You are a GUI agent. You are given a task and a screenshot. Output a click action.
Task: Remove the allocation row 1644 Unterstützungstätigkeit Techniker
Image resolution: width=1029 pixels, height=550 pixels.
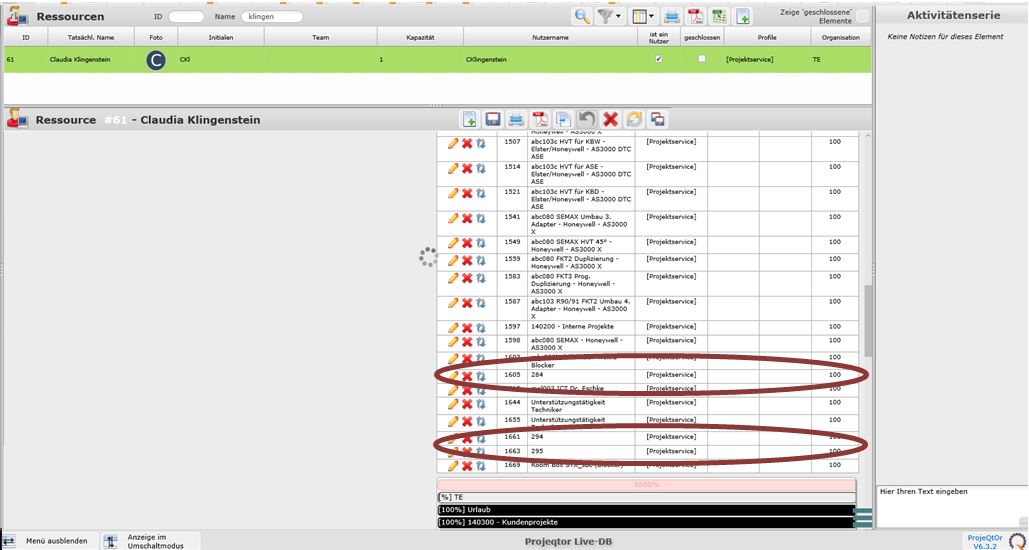(x=467, y=404)
